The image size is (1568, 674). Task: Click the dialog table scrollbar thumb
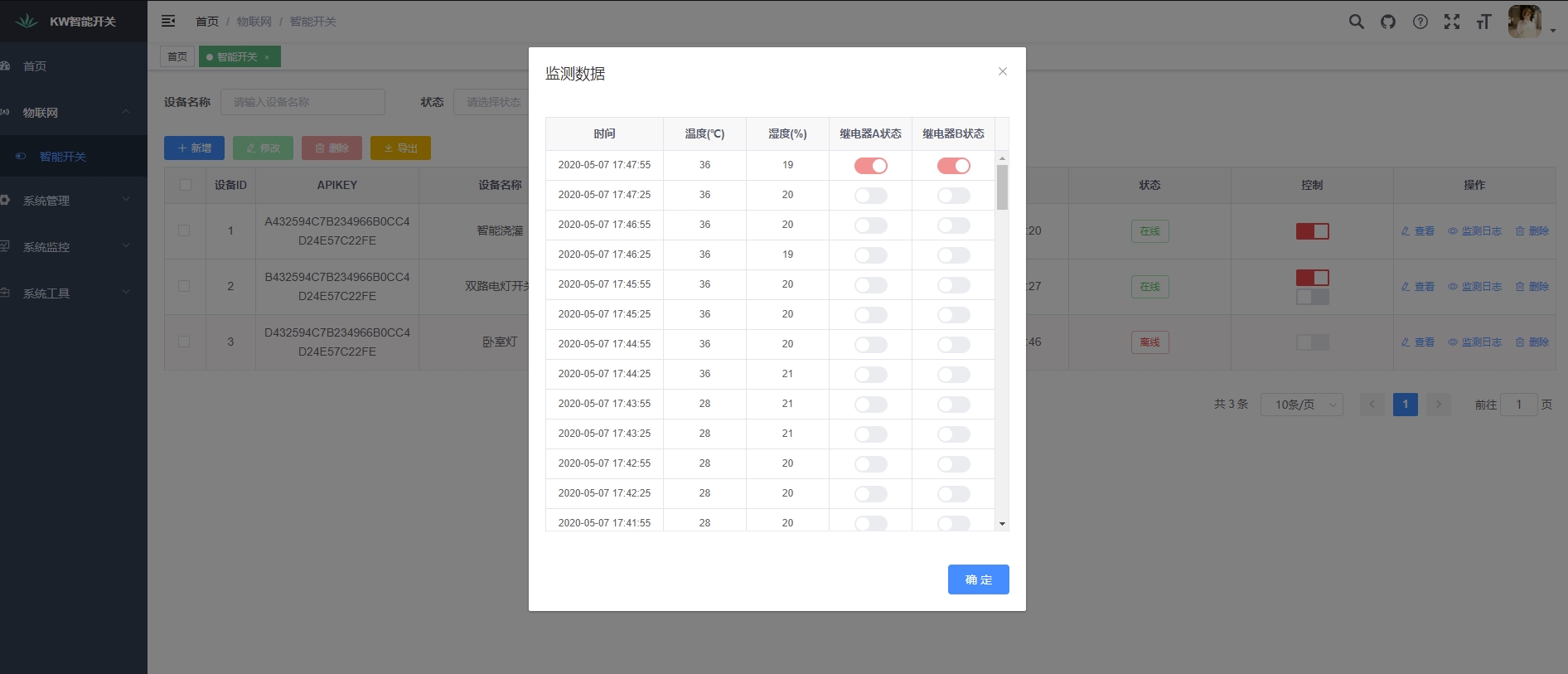1002,187
